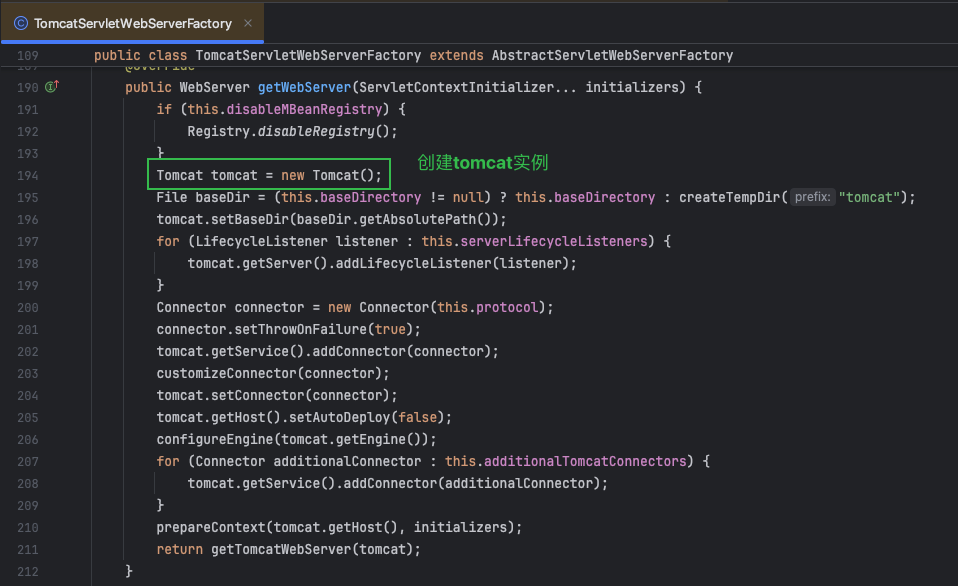Viewport: 958px width, 586px height.
Task: Click the "tomcat" string literal on line 195
Action: (869, 197)
